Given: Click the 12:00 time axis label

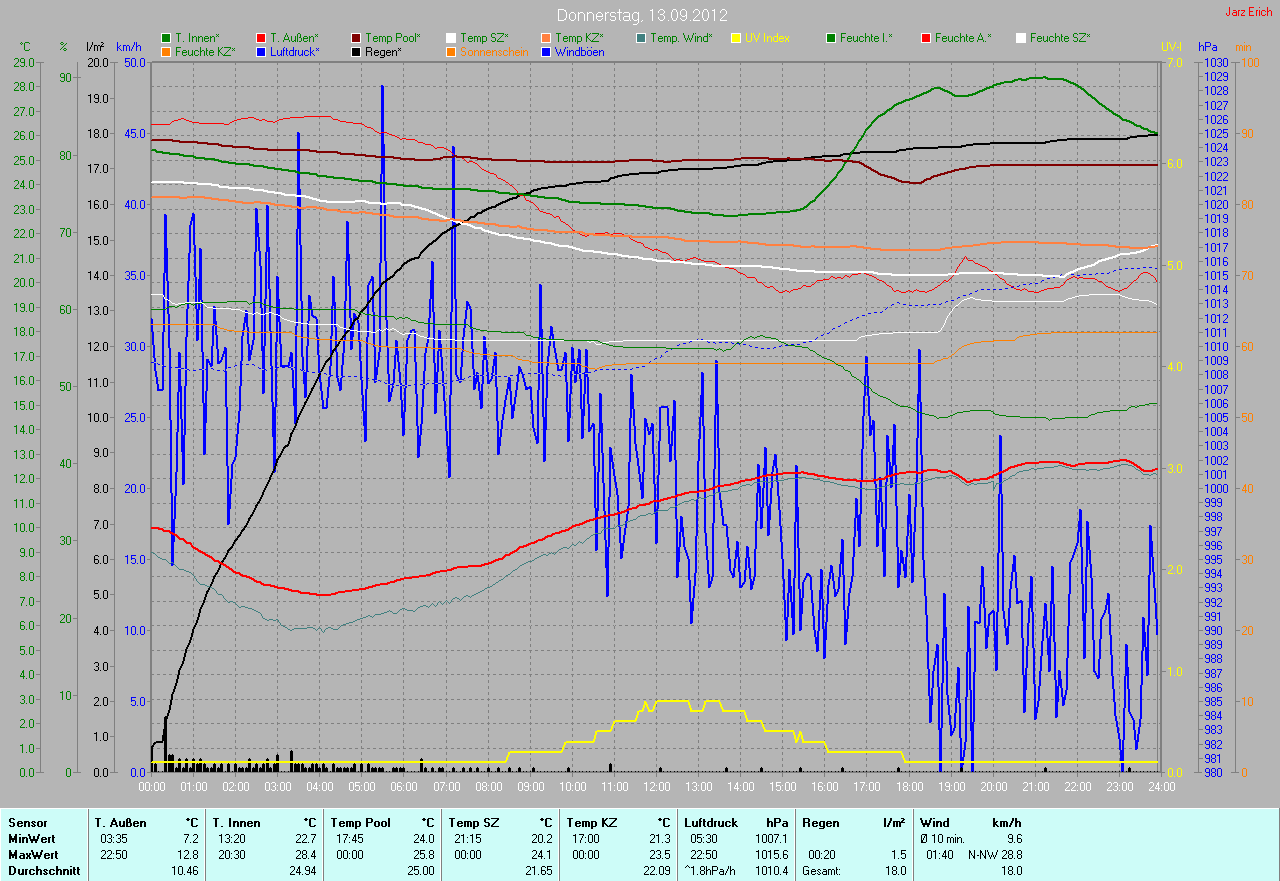Looking at the screenshot, I should 656,787.
